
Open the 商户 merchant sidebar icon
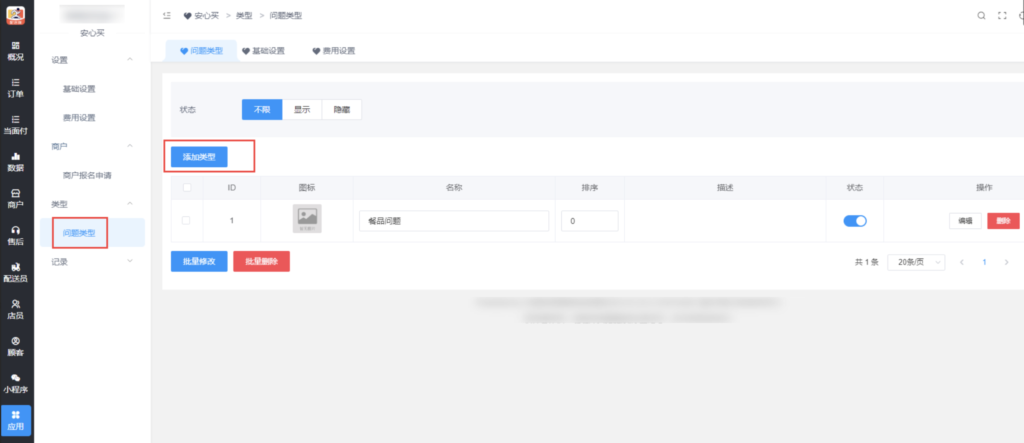16,199
